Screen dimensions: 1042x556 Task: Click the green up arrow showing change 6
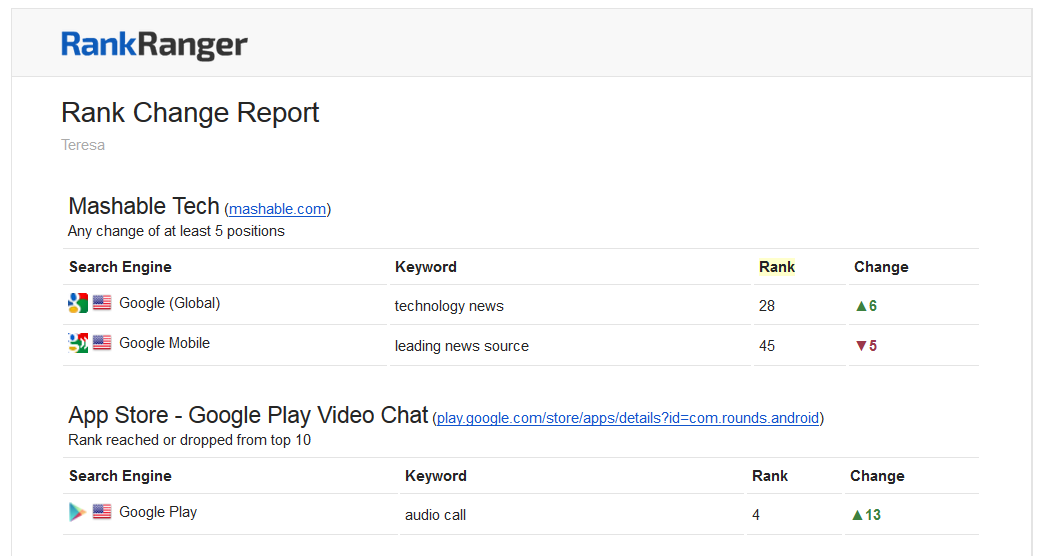860,306
